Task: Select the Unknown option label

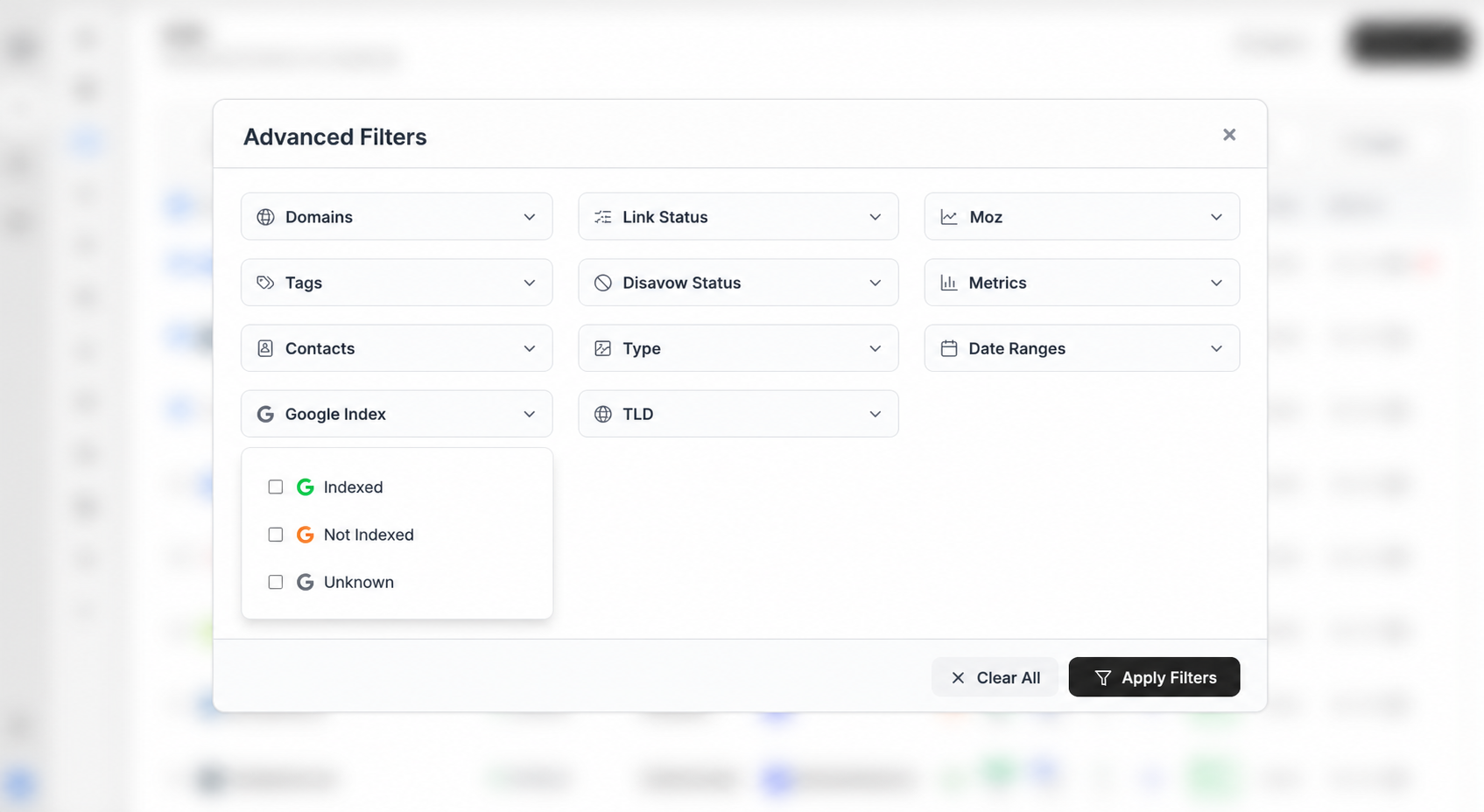Action: click(359, 582)
